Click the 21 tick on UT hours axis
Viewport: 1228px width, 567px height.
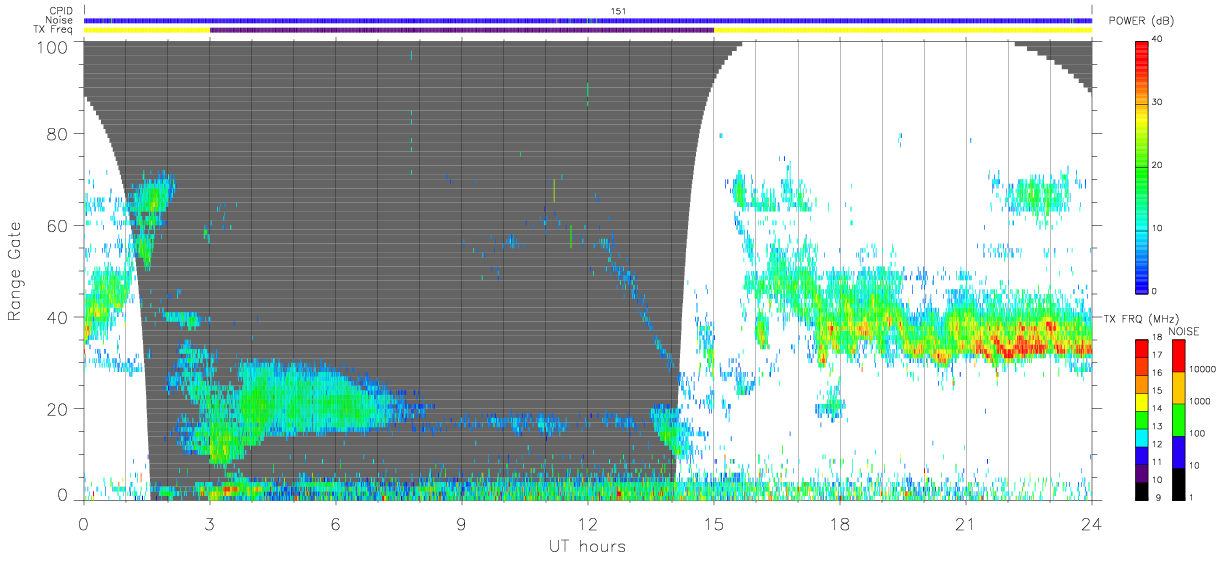coord(966,523)
